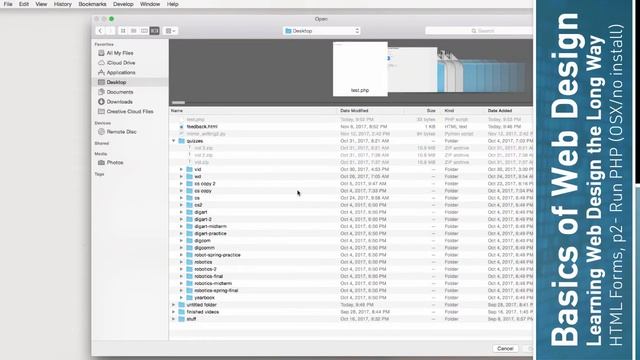Click the yearbook folder icon

point(189,298)
